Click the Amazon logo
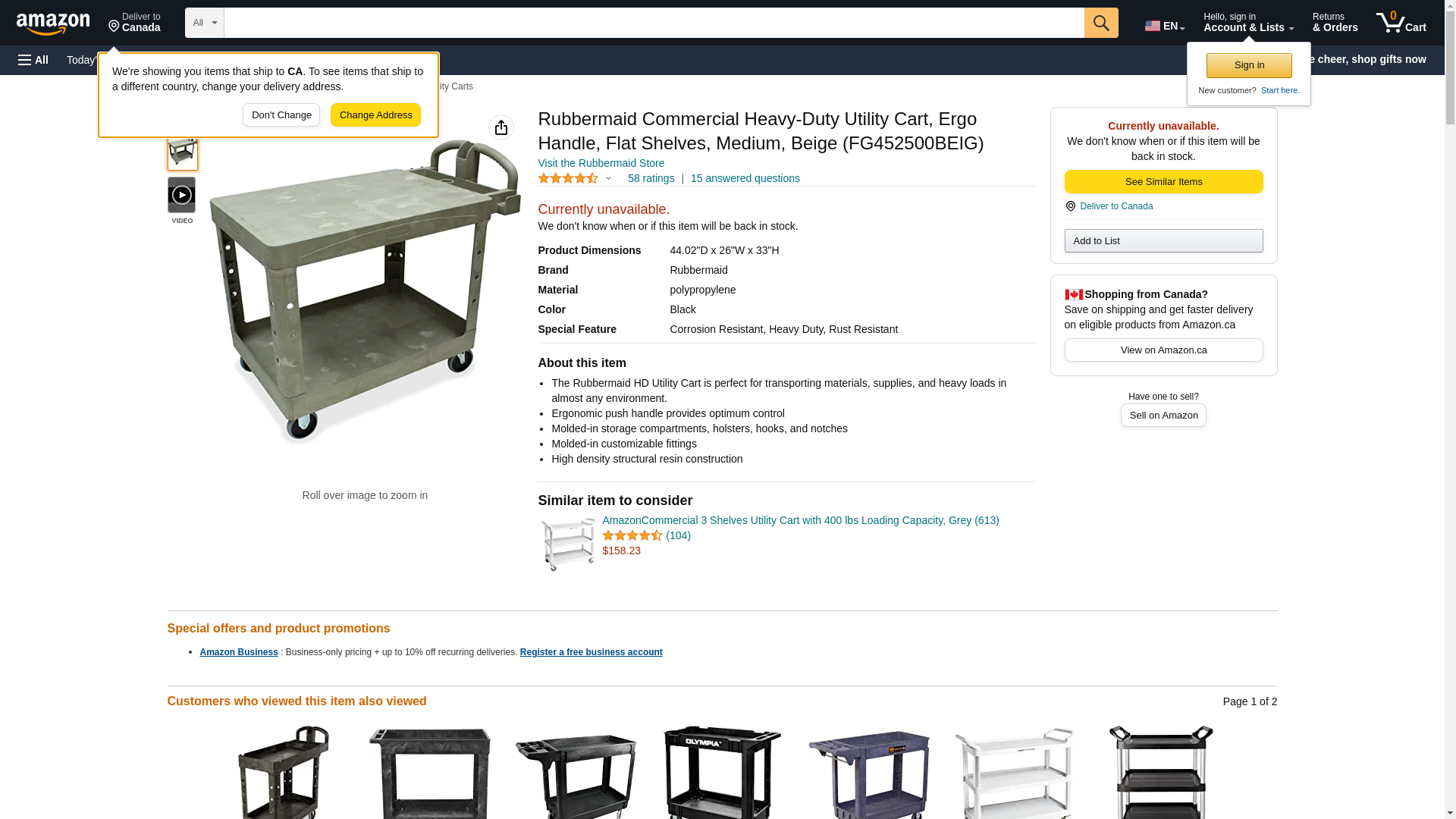The height and width of the screenshot is (819, 1456). pyautogui.click(x=53, y=24)
